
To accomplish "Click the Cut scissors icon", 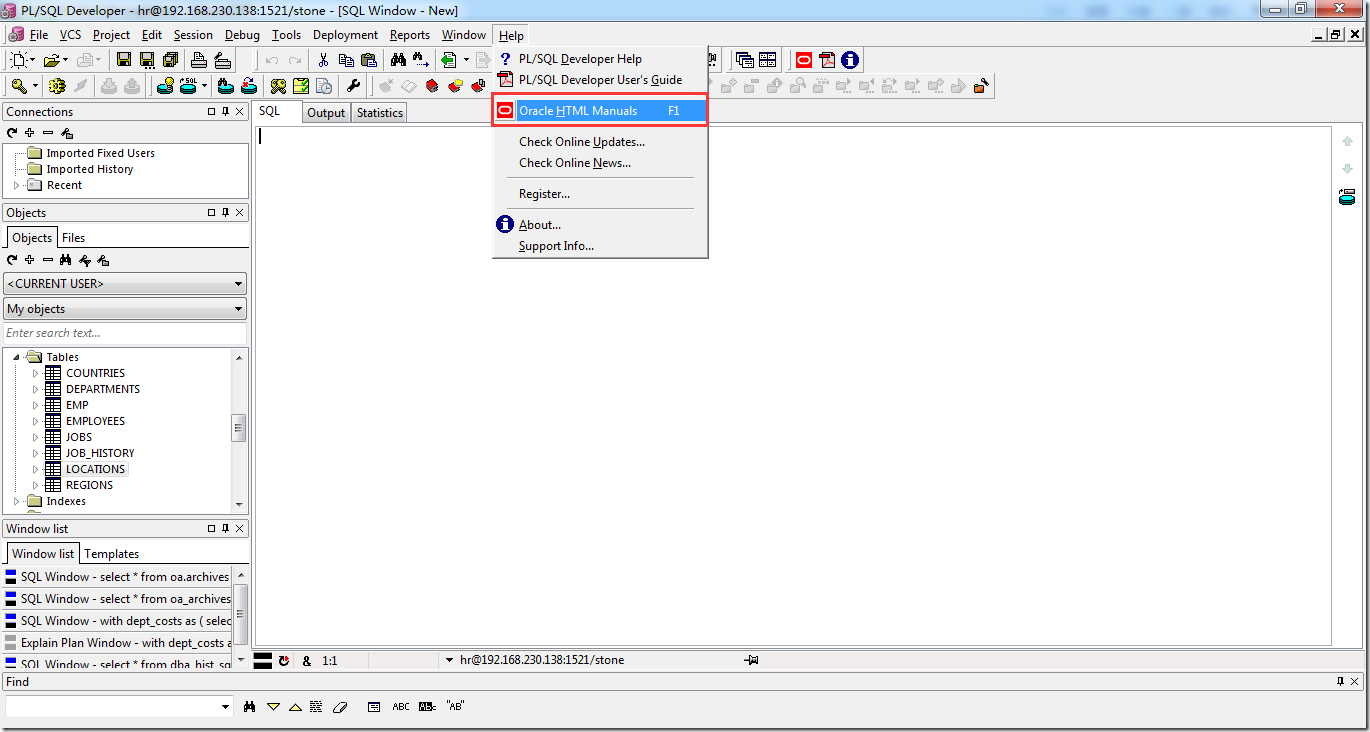I will point(323,61).
